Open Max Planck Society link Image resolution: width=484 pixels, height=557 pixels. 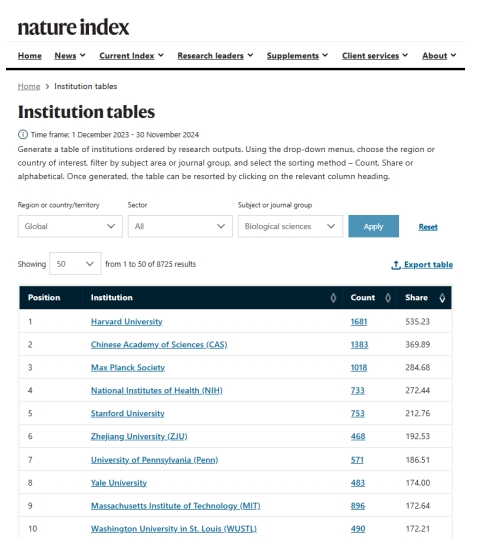click(x=128, y=368)
